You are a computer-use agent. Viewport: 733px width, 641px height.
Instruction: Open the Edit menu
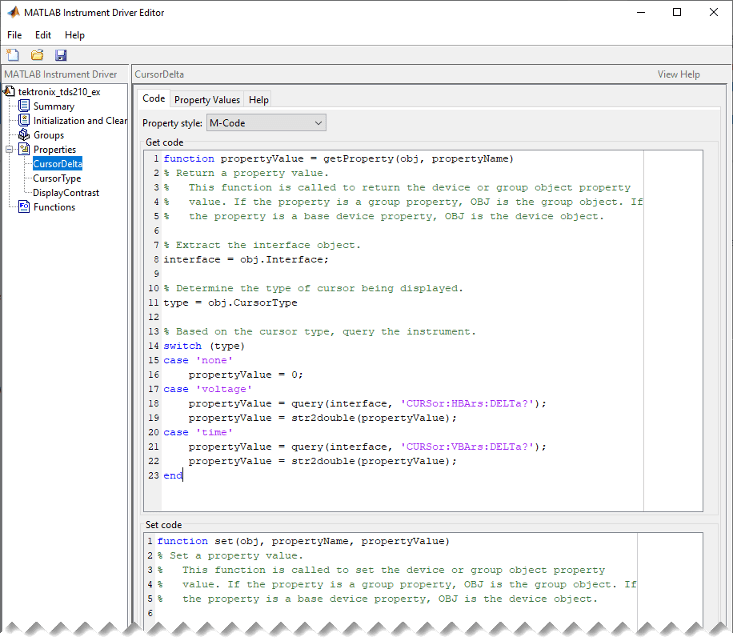pos(43,35)
